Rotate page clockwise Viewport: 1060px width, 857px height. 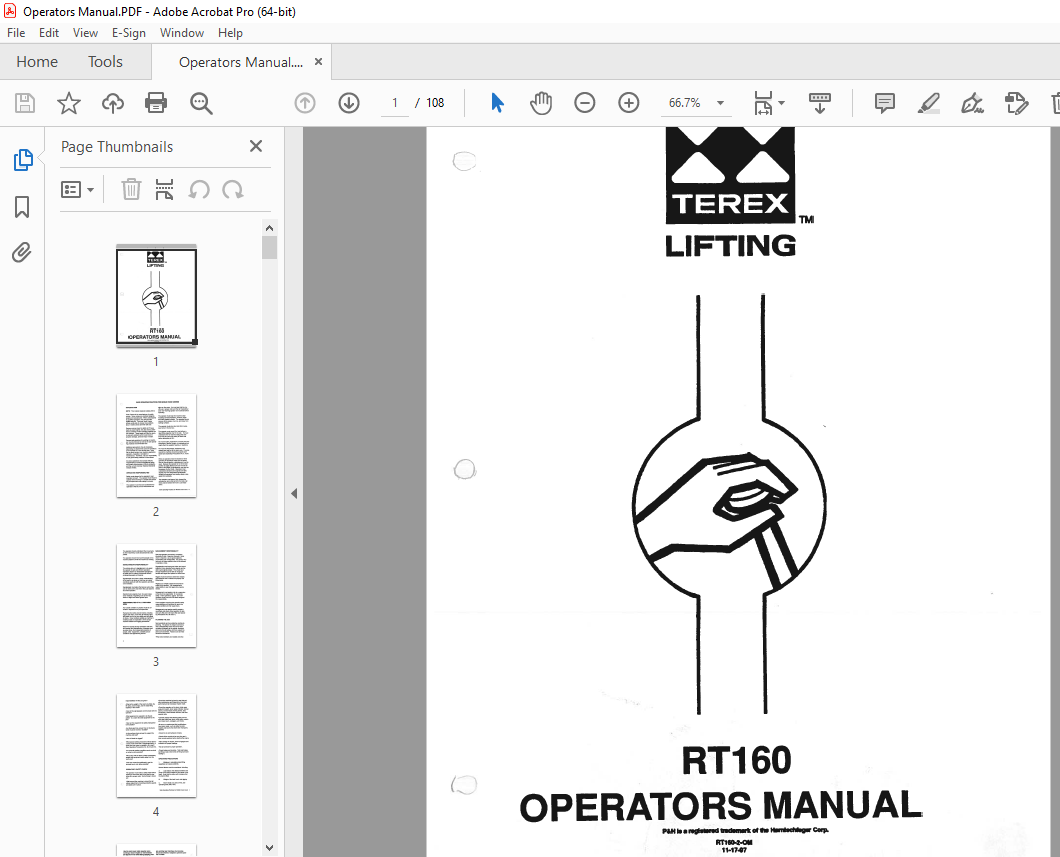point(233,190)
